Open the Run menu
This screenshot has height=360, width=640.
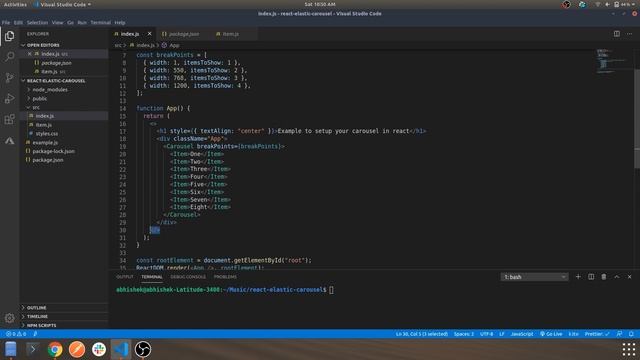(x=82, y=22)
